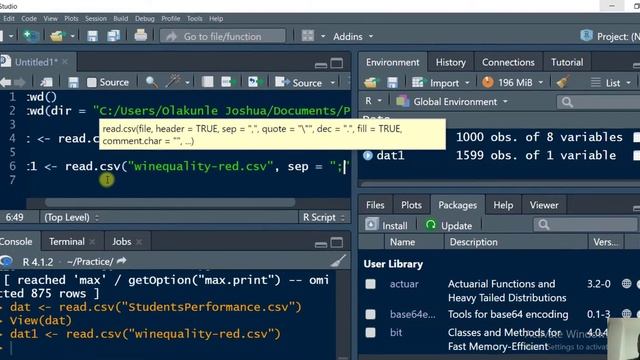The height and width of the screenshot is (360, 640).
Task: Open actuar package documentation link
Action: click(x=404, y=284)
